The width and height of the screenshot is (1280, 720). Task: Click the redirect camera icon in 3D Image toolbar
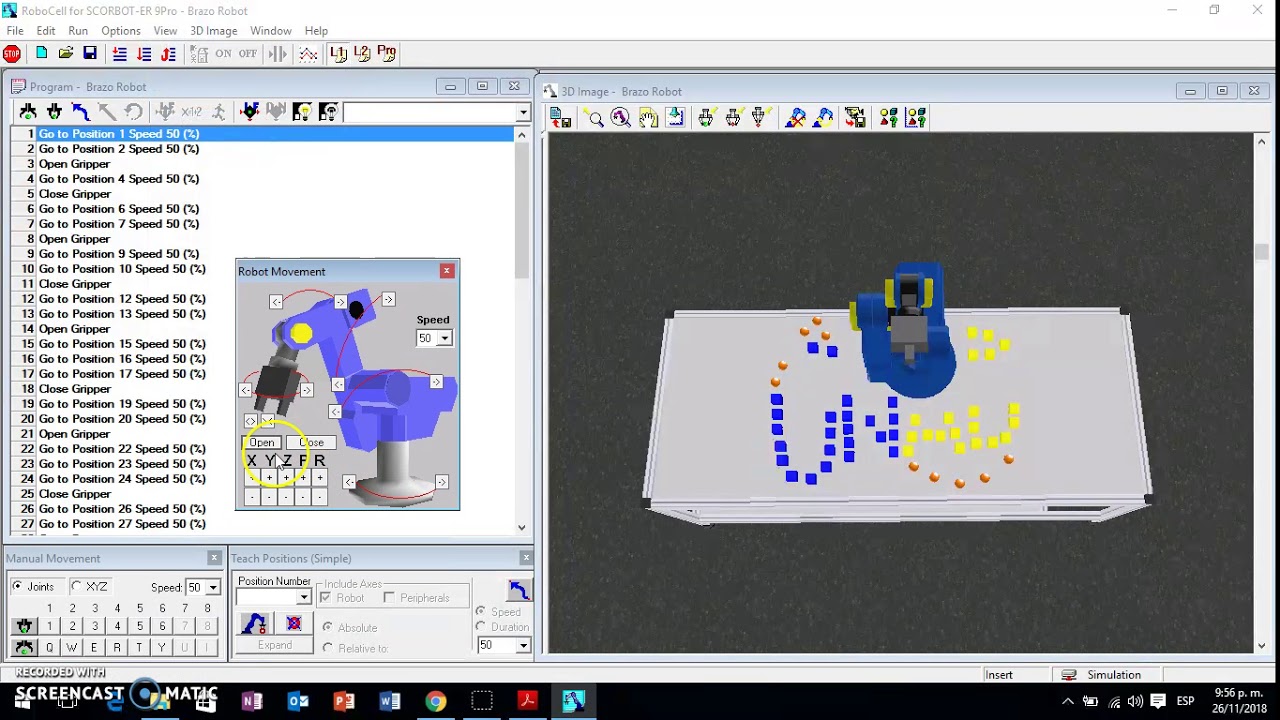[x=675, y=118]
